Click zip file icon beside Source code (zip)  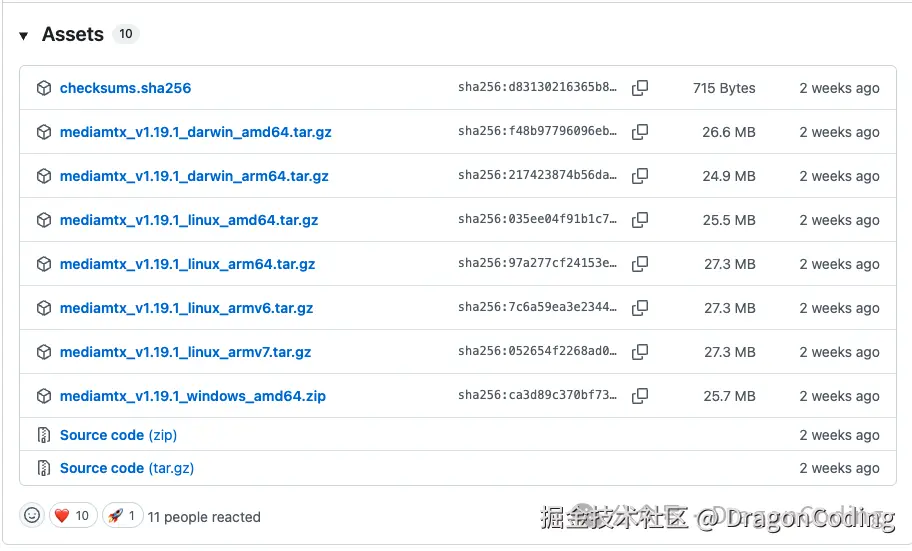click(x=44, y=435)
